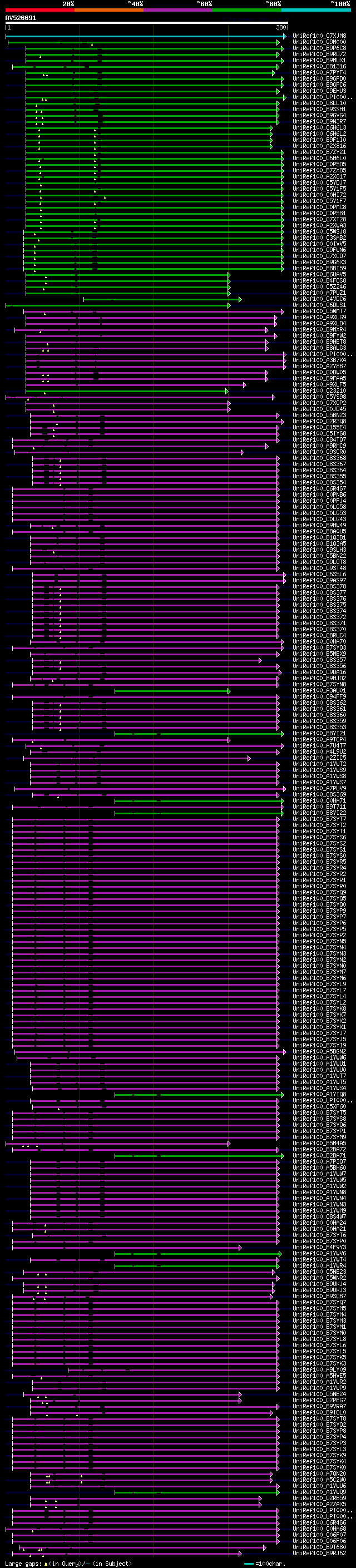356x1568 pixels.
Task: Open hit UniRef100_B9RD72
Action: click(319, 54)
